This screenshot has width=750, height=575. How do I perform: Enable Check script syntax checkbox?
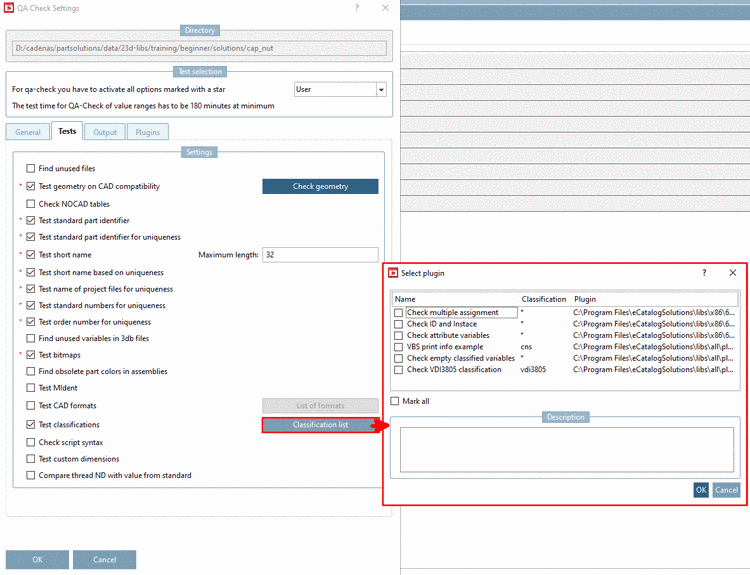click(x=31, y=442)
